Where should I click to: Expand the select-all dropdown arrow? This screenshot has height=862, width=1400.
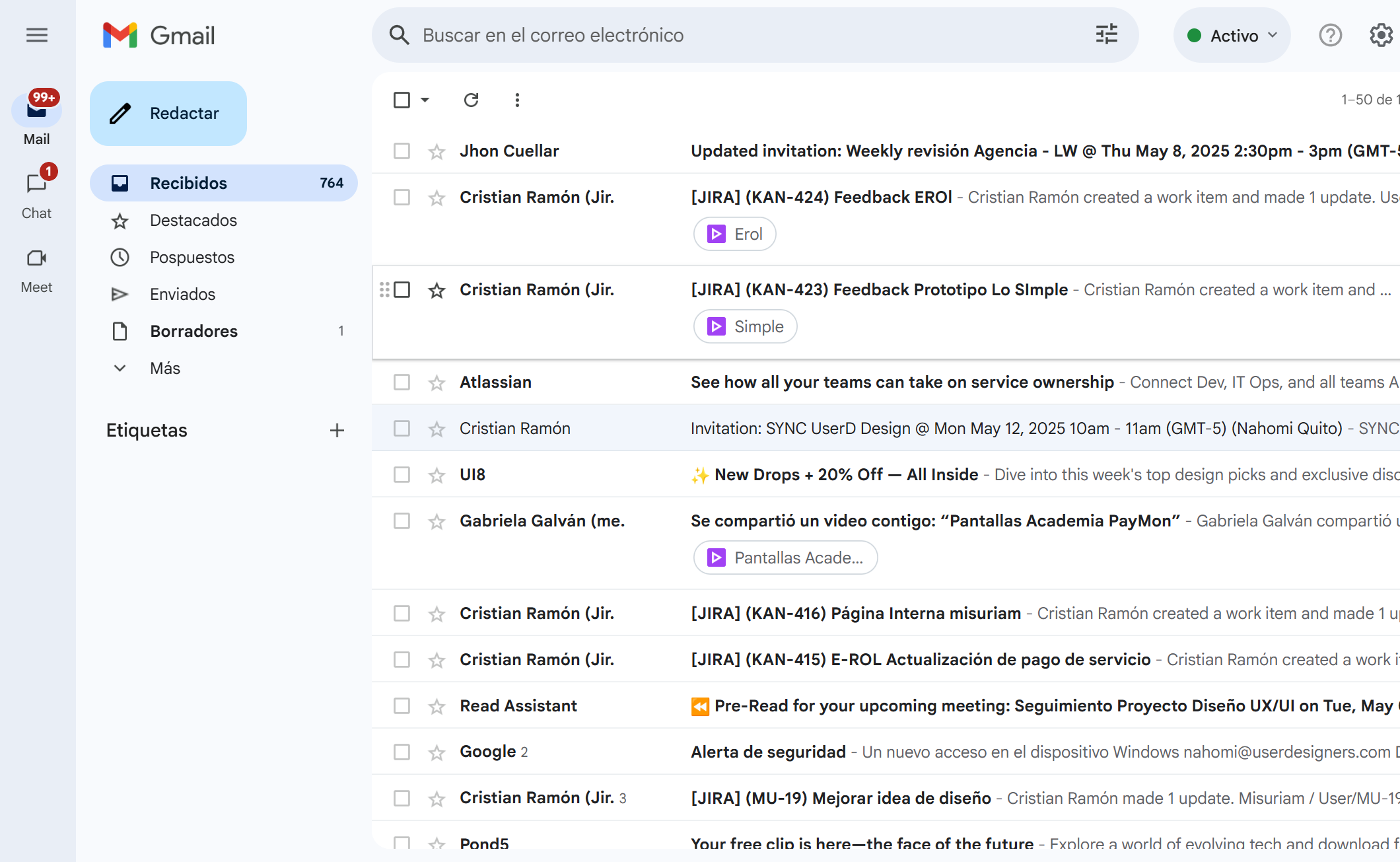425,100
